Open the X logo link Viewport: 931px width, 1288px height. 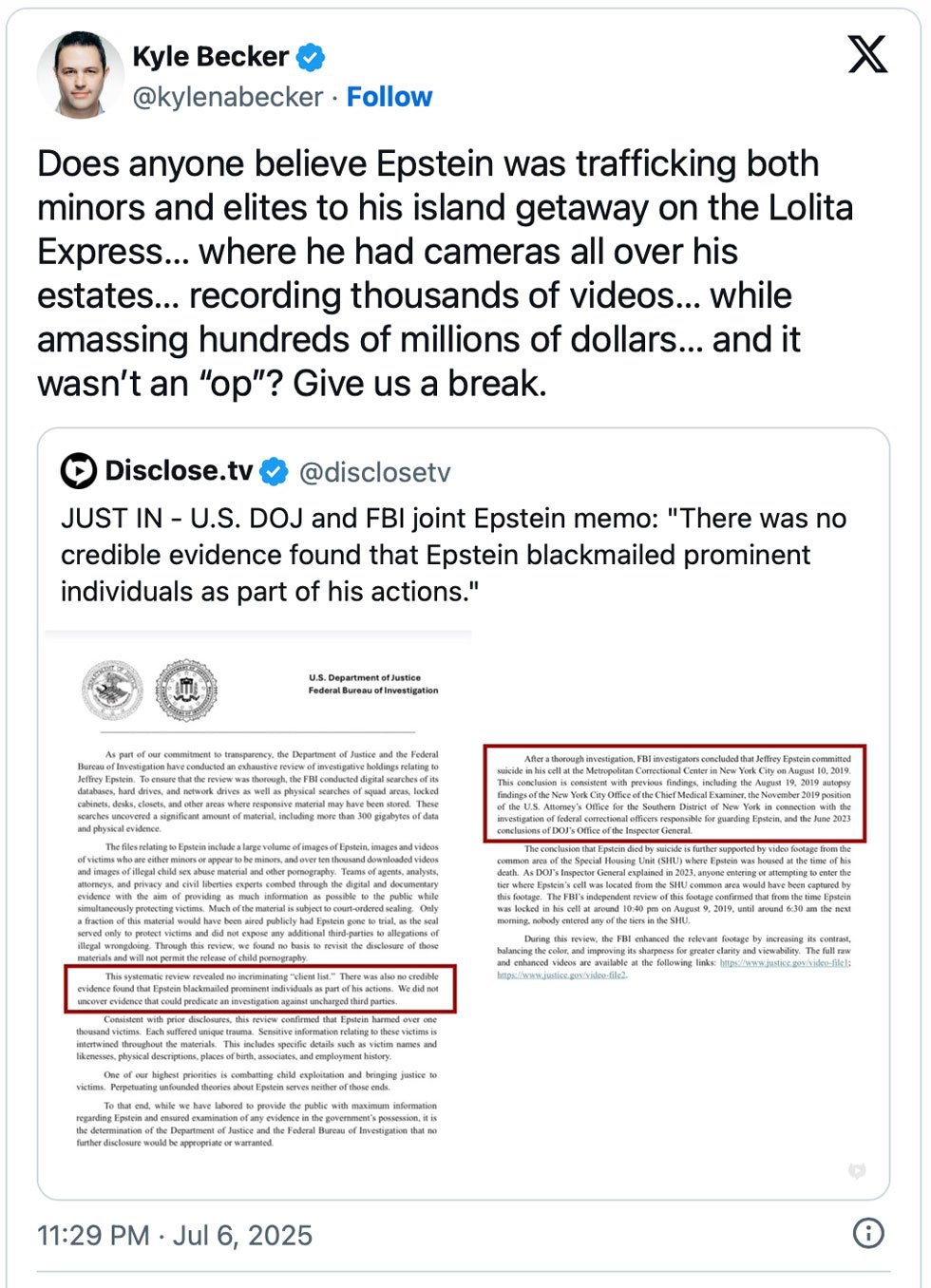click(x=867, y=54)
